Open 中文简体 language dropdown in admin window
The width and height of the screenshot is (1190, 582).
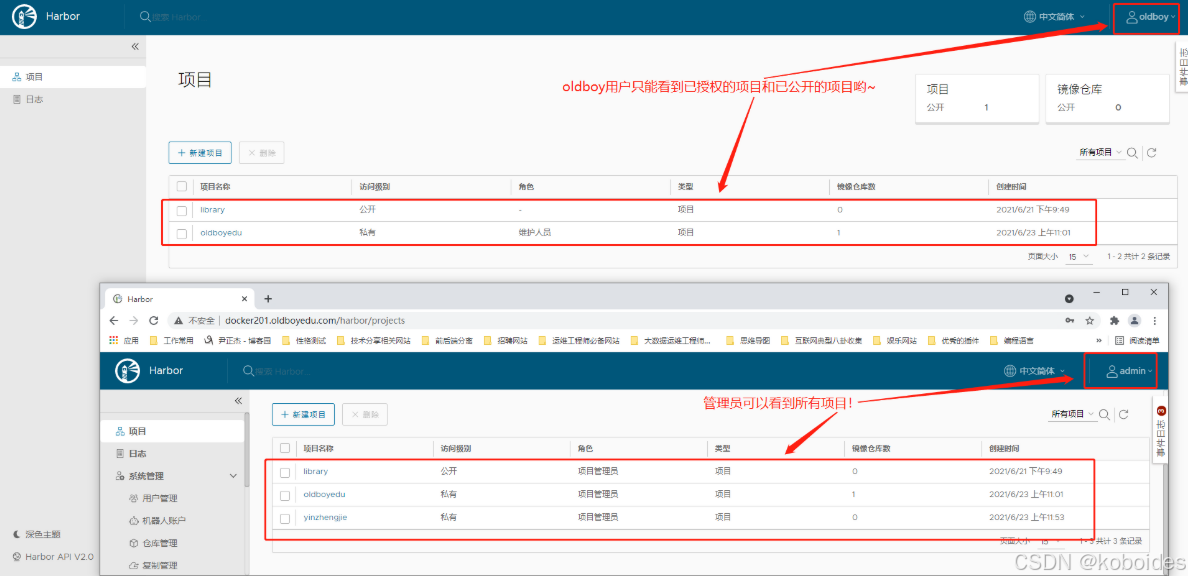pyautogui.click(x=1034, y=370)
